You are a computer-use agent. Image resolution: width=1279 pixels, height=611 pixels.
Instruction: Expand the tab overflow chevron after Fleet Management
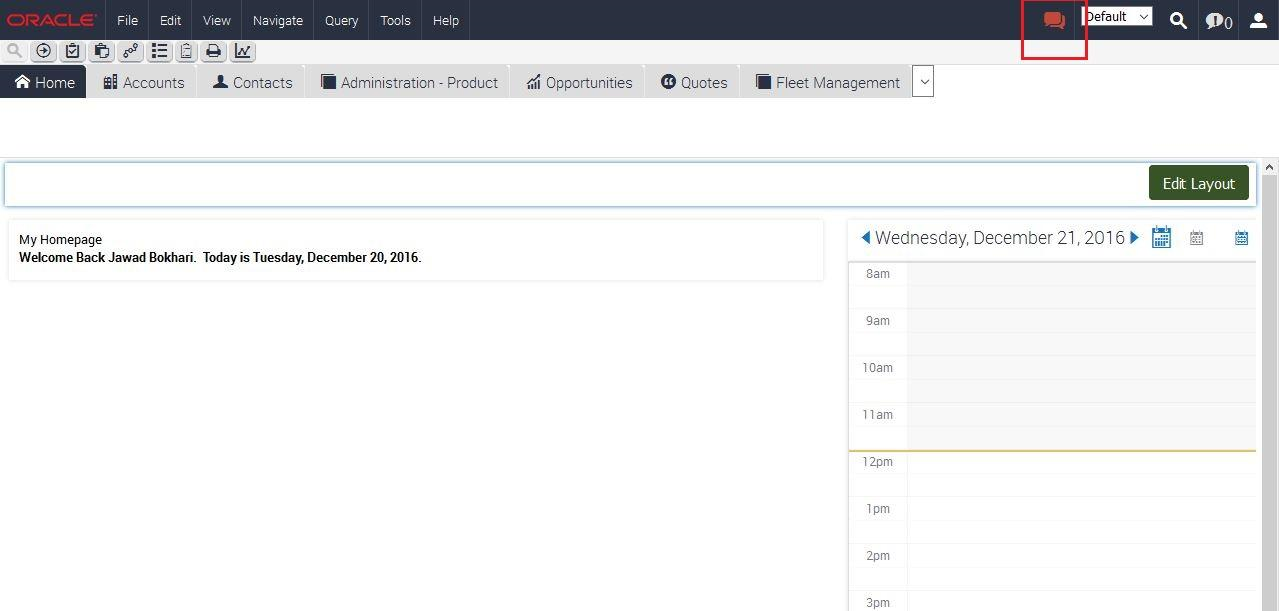coord(923,82)
